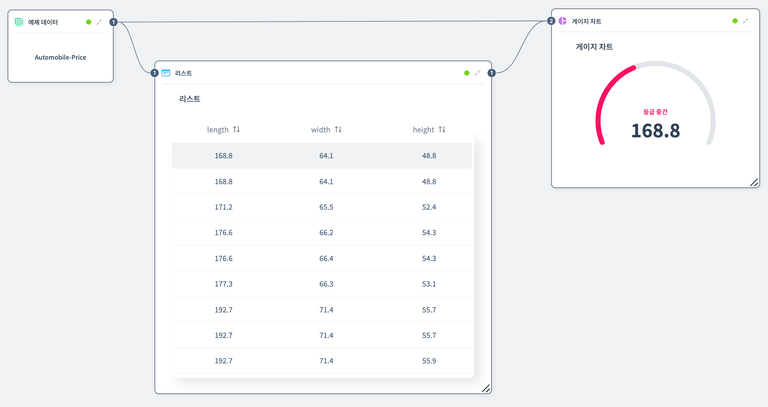768x407 pixels.
Task: Click the 예제 데이터 output port
Action: [113, 21]
